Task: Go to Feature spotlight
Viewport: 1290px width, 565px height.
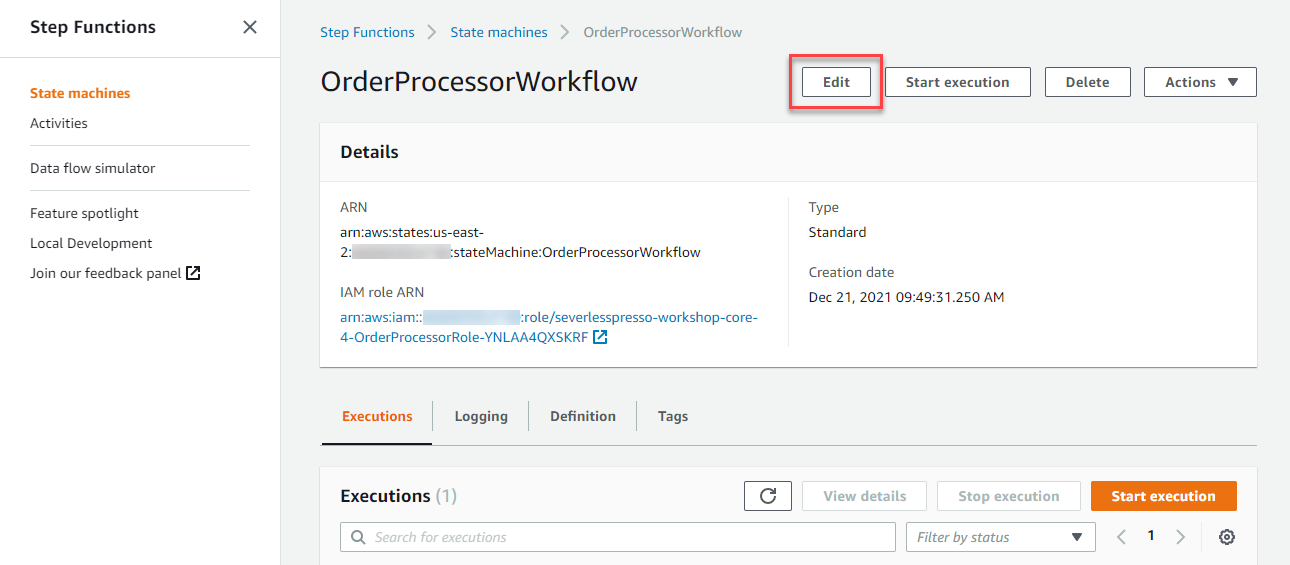Action: 84,213
